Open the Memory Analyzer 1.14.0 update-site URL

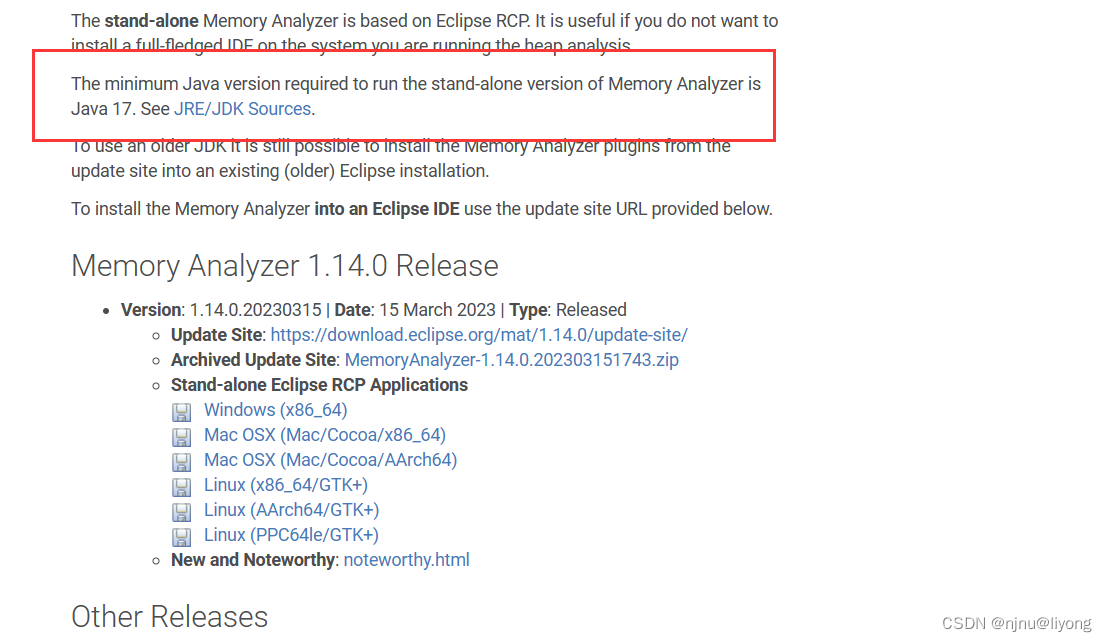pyautogui.click(x=479, y=335)
